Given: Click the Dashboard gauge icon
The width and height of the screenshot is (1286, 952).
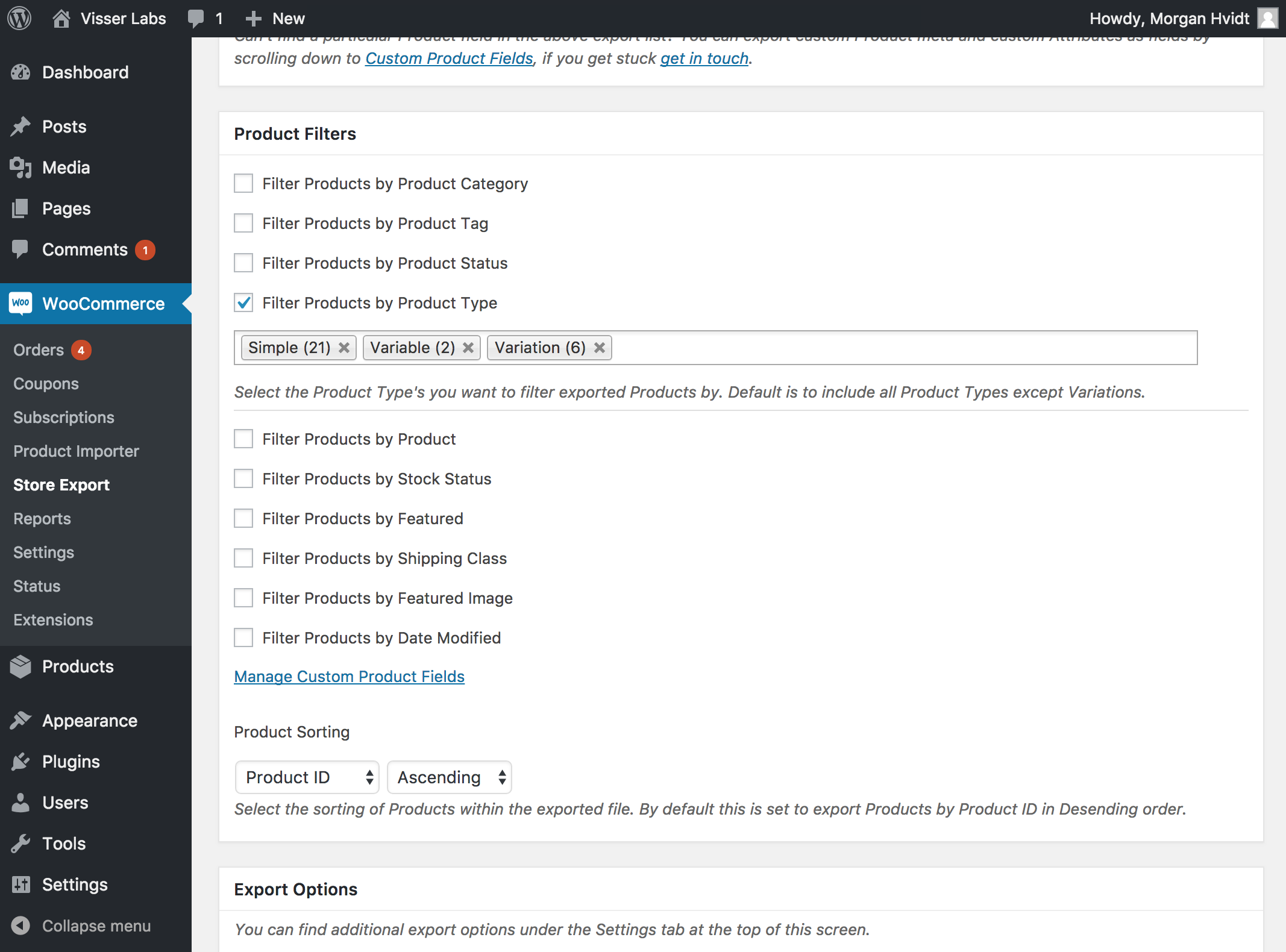Looking at the screenshot, I should click(20, 72).
